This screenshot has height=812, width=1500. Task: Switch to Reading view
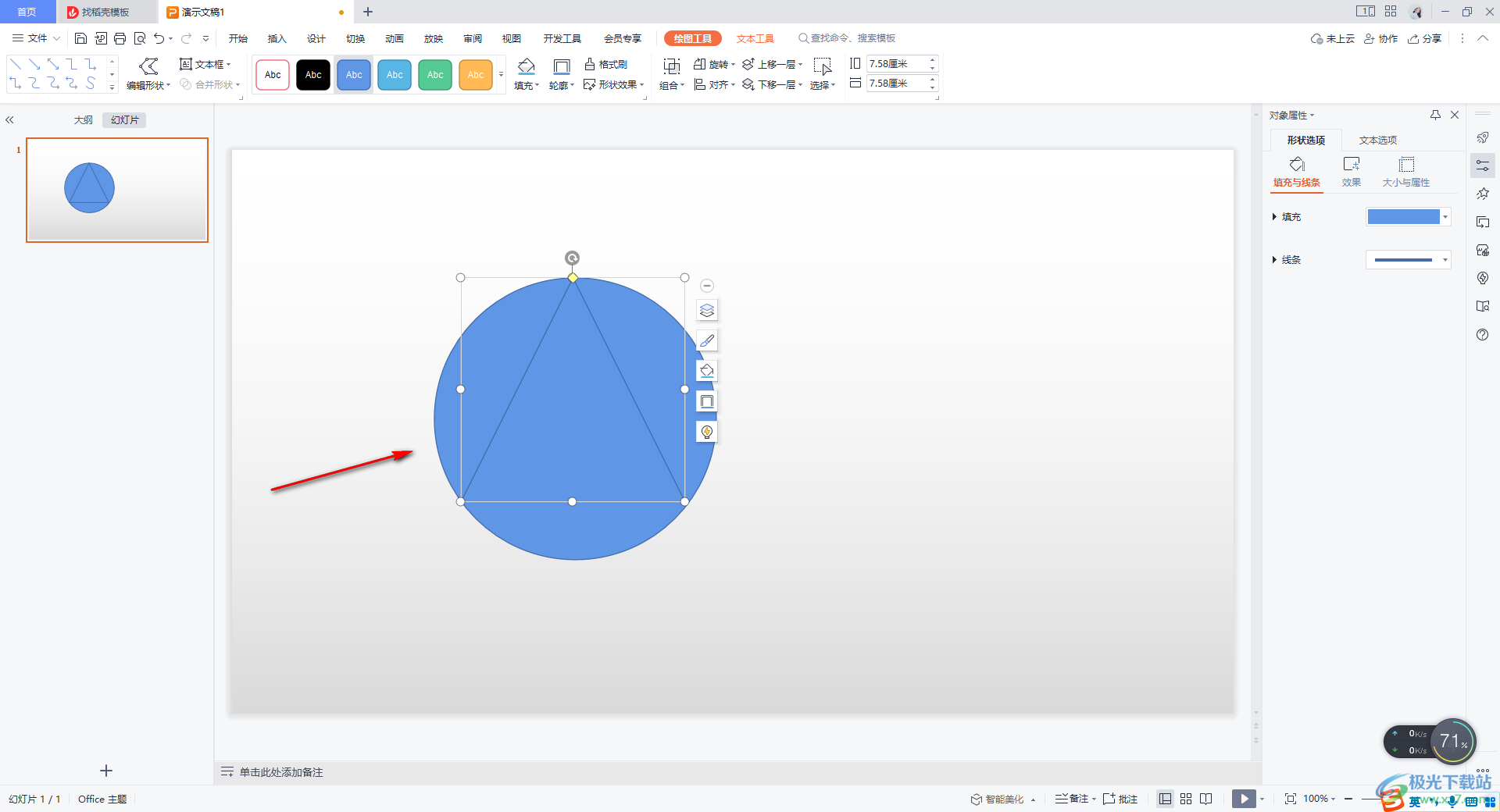pos(1206,799)
